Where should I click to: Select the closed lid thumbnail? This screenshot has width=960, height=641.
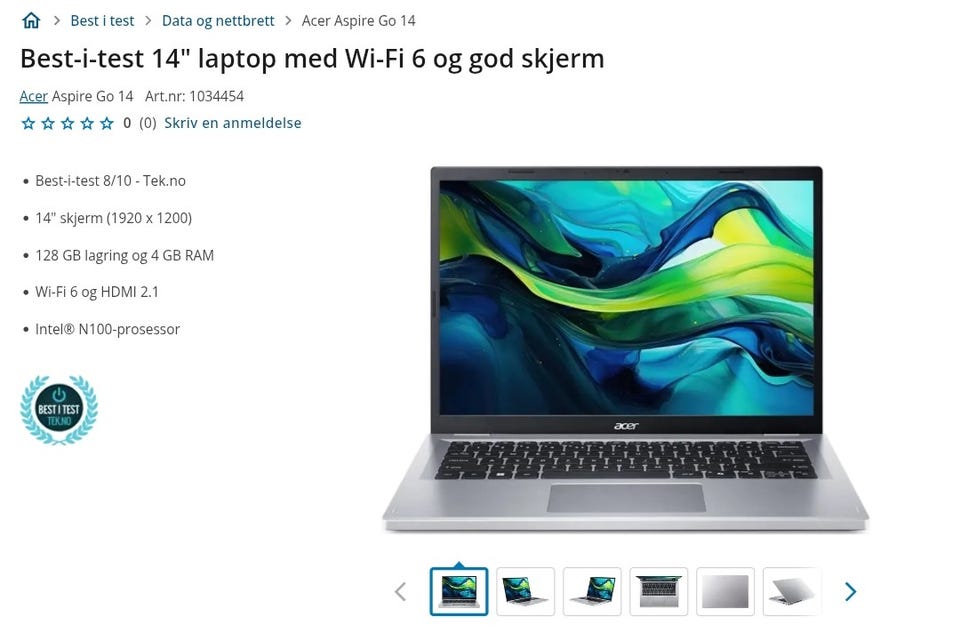[726, 591]
